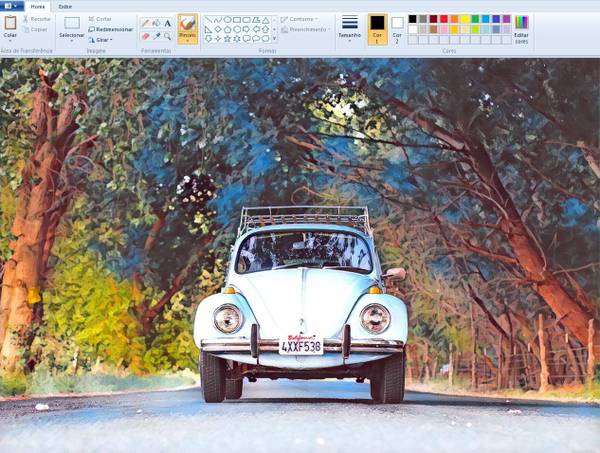Open Editar cores color editor
Screen dimensions: 600x453
(521, 29)
